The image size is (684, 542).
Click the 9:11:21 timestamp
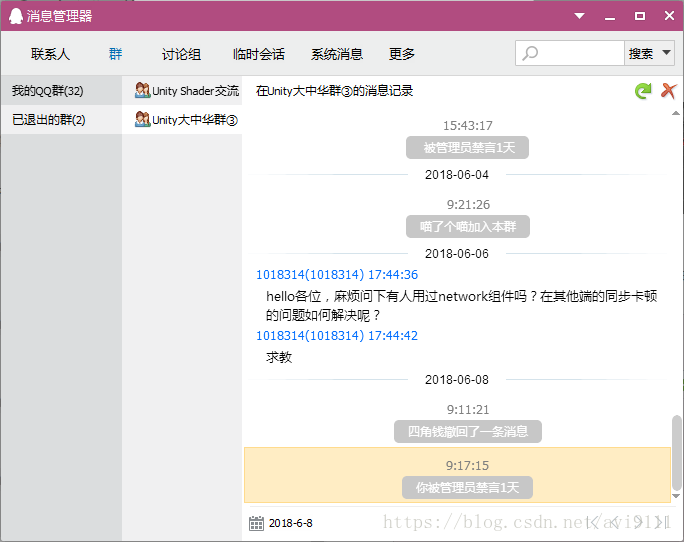pos(468,410)
